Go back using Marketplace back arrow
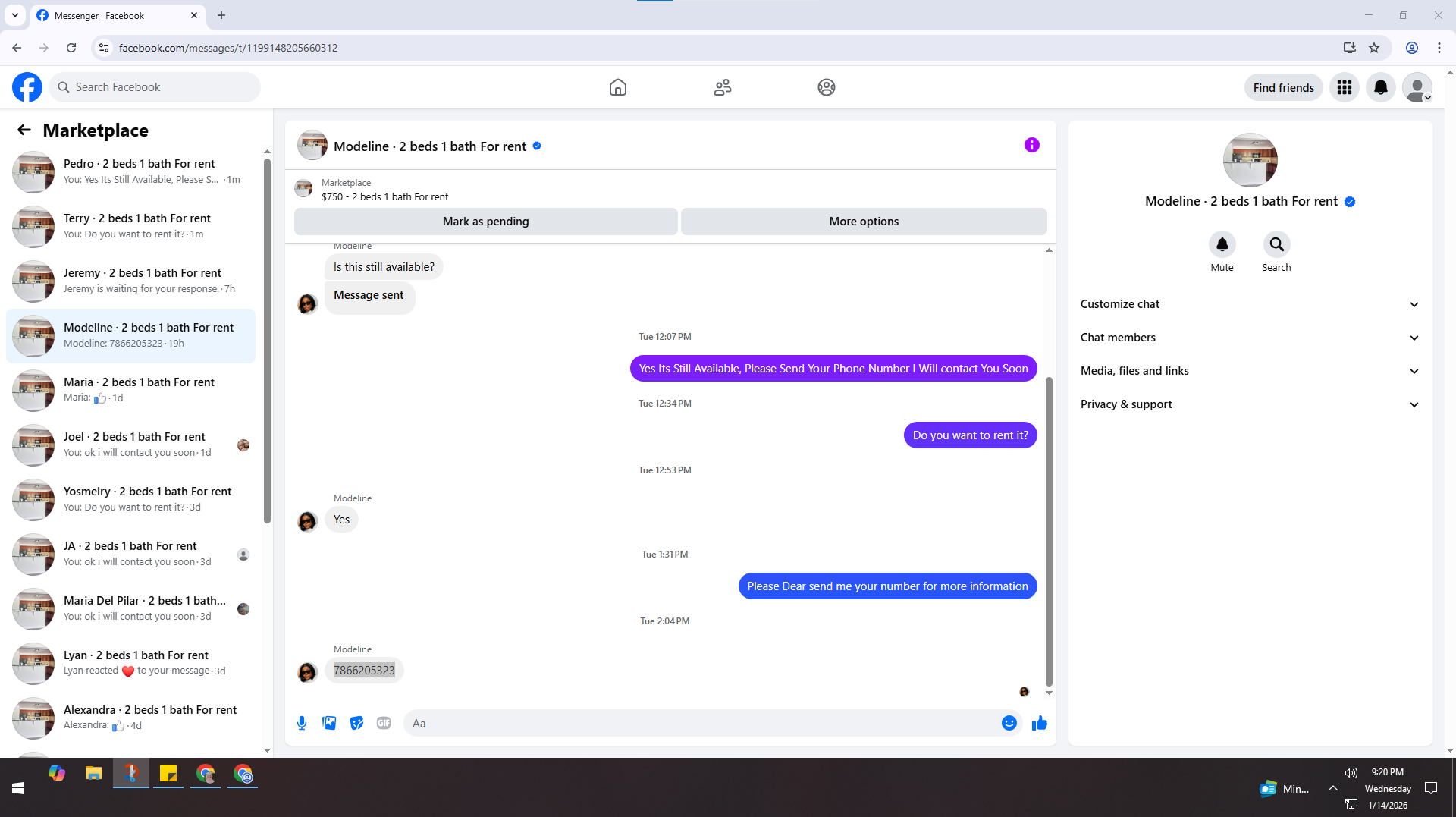 (x=24, y=130)
